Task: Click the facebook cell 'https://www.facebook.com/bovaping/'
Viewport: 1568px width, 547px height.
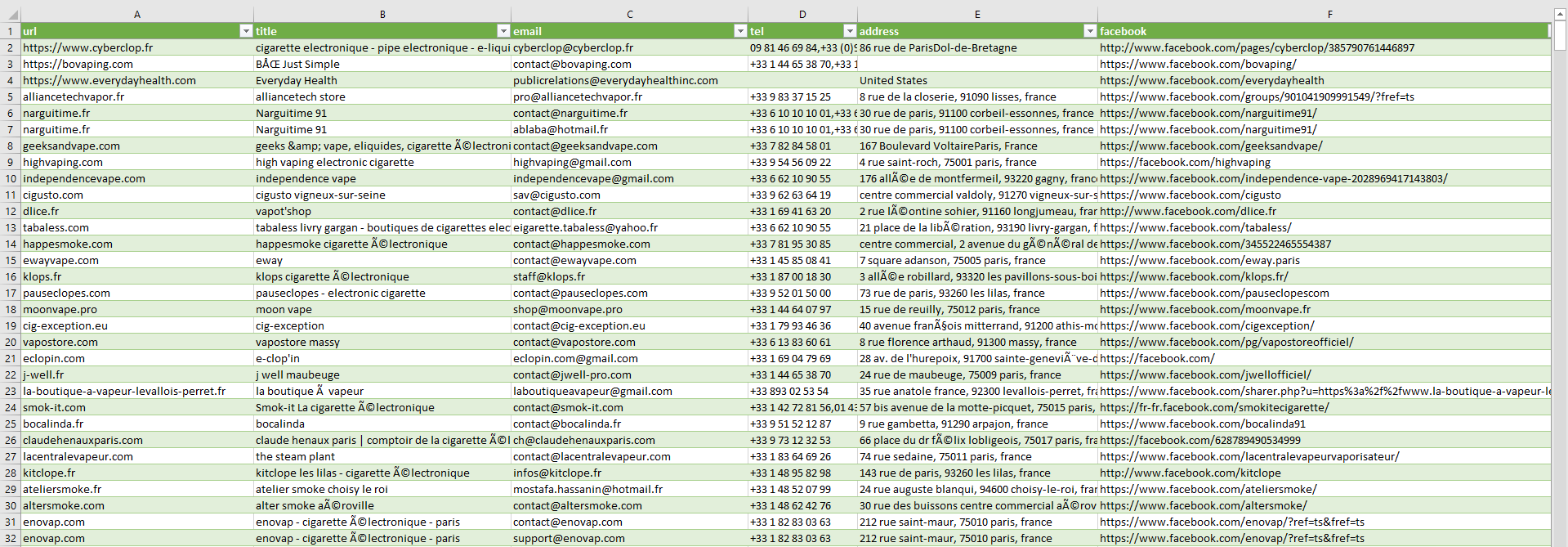Action: pyautogui.click(x=1324, y=64)
